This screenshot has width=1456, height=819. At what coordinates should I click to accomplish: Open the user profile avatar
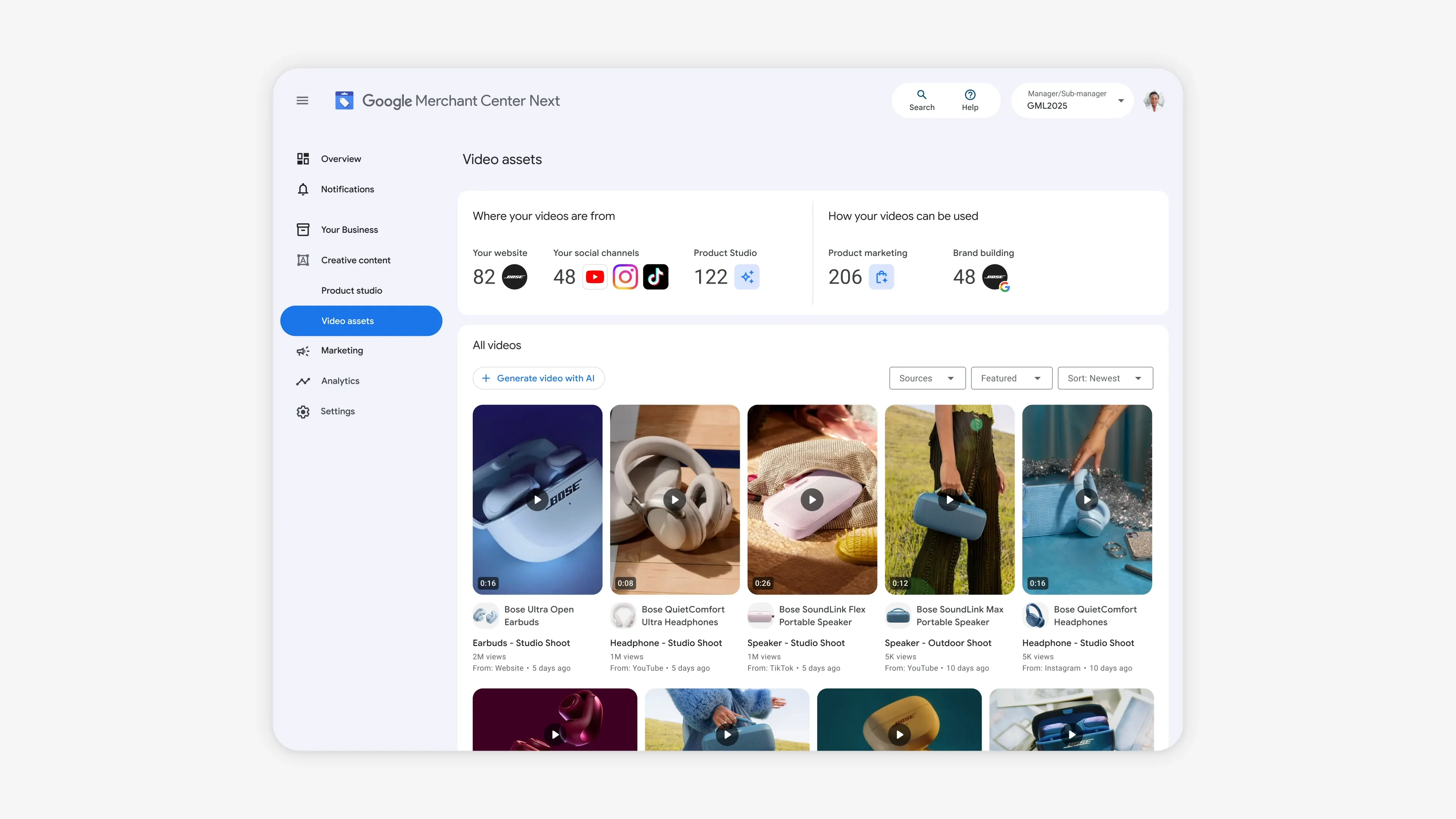pyautogui.click(x=1153, y=100)
